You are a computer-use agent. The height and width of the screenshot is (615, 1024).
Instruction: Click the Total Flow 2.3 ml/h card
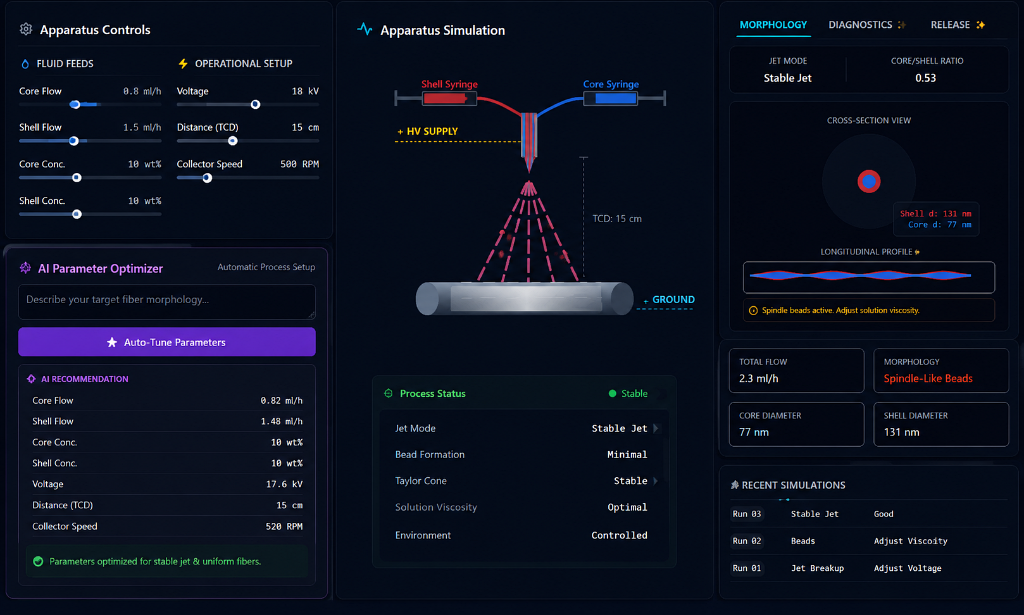click(x=797, y=370)
